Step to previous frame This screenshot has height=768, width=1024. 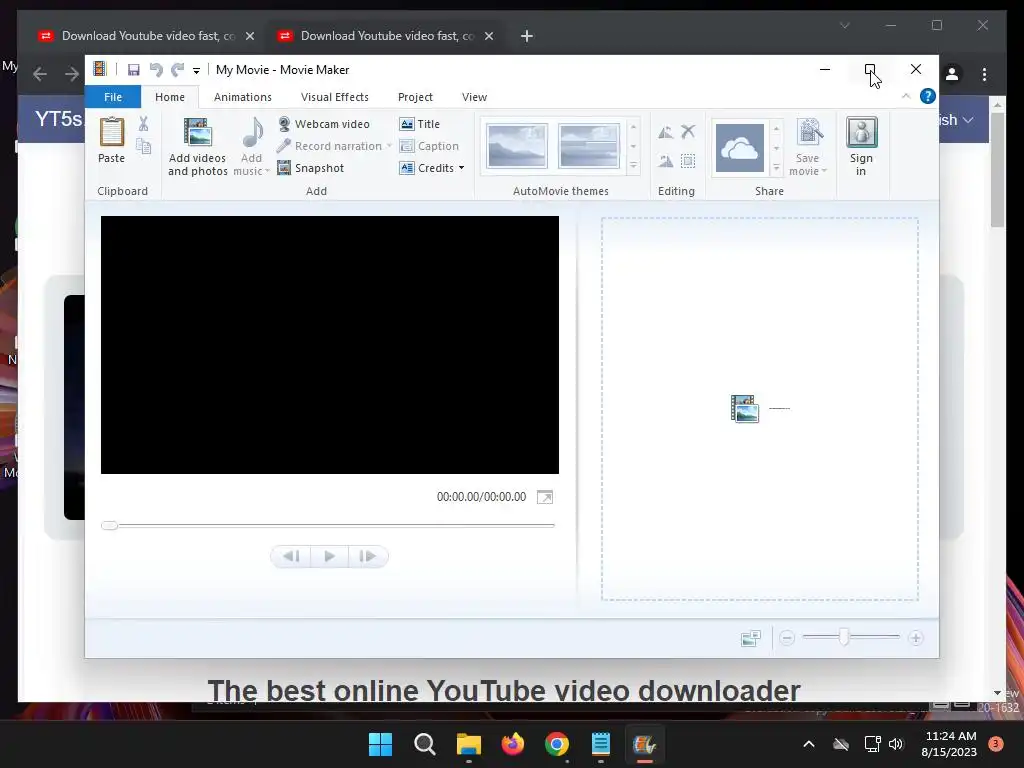click(x=291, y=556)
